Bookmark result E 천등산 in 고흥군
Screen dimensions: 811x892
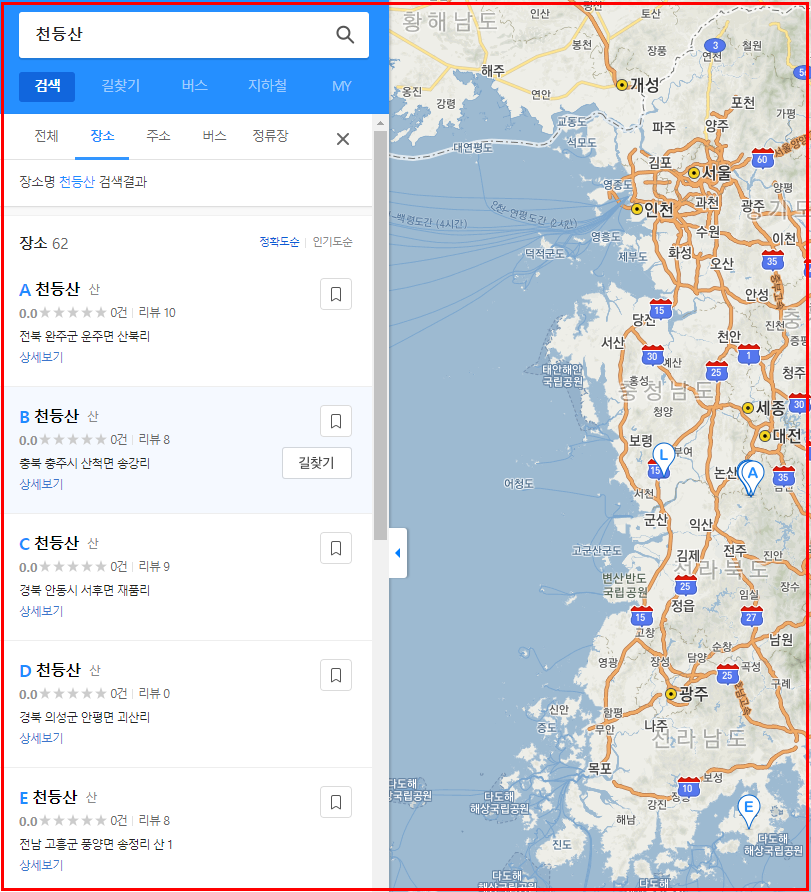point(336,802)
